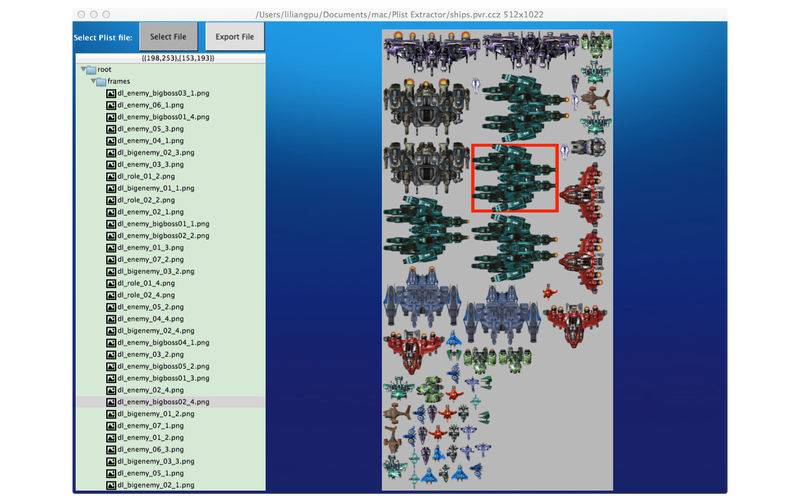Click image icon of dl_enemy_03_3.png
Viewport: 800px width, 500px height.
[x=111, y=164]
